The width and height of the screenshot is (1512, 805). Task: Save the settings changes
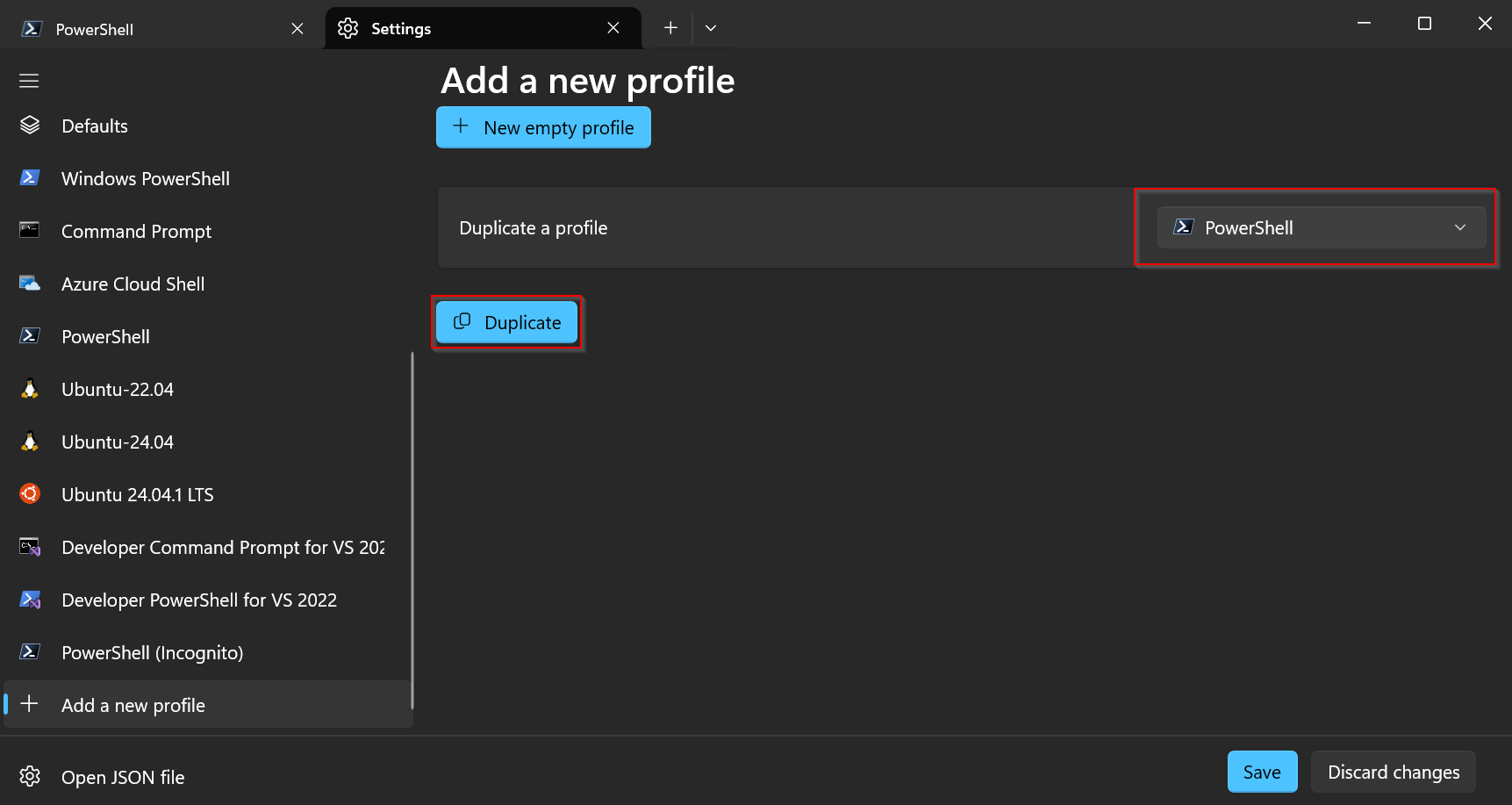pyautogui.click(x=1262, y=772)
